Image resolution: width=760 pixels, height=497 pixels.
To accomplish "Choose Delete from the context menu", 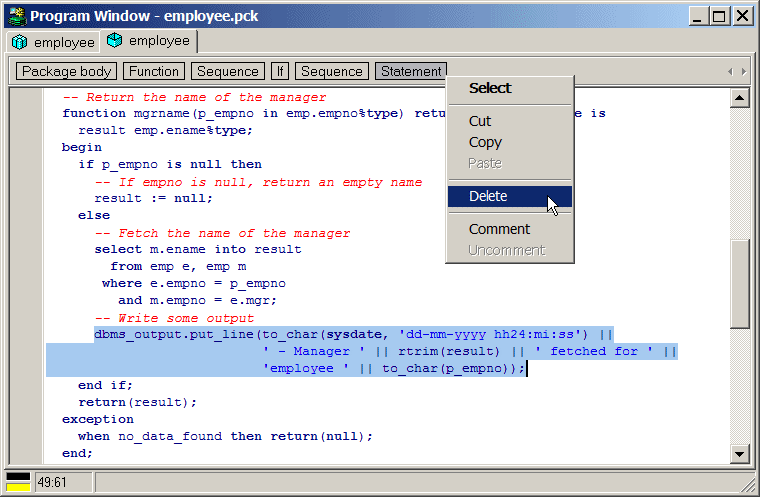I will pyautogui.click(x=510, y=196).
